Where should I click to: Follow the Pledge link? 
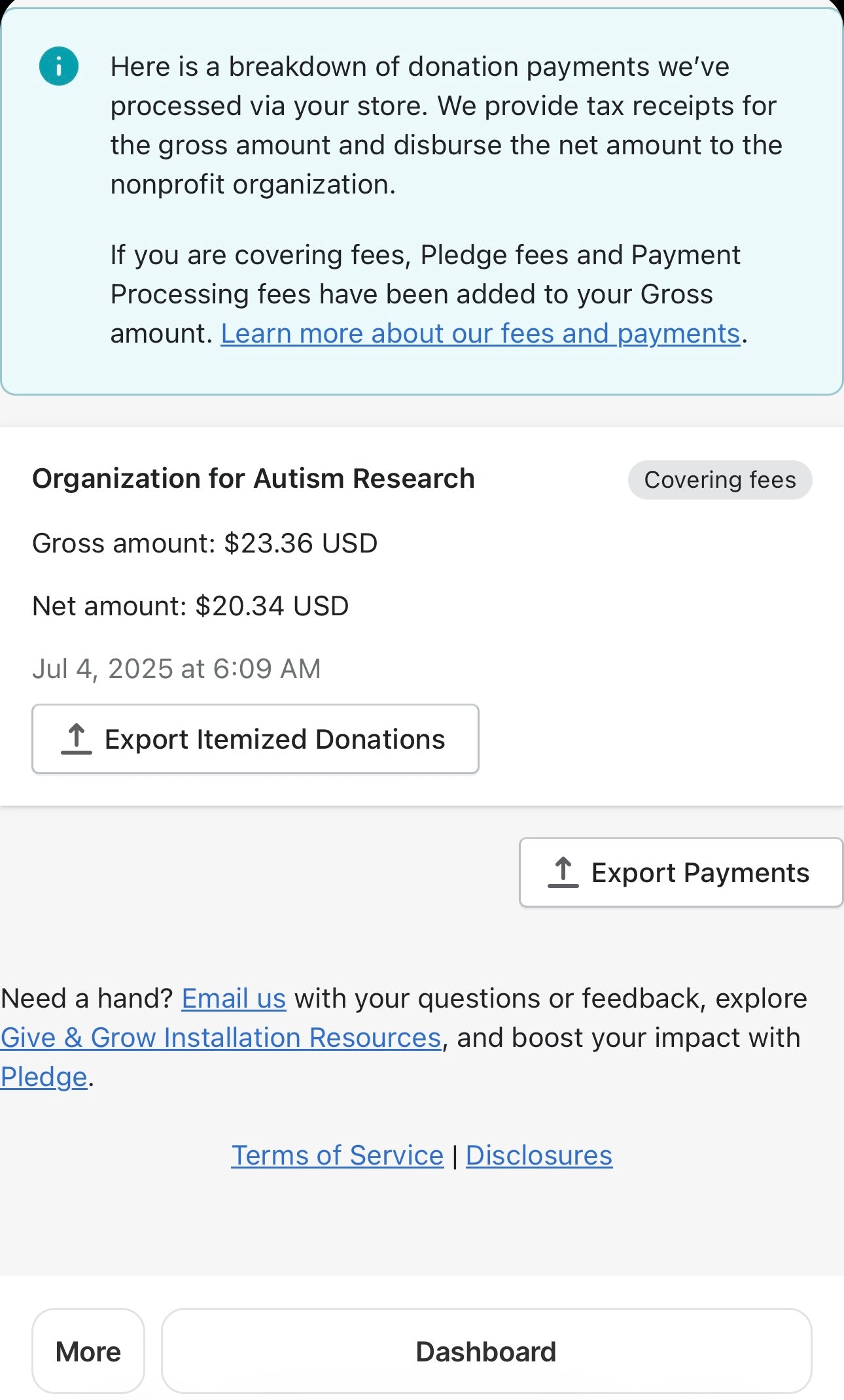[44, 1077]
